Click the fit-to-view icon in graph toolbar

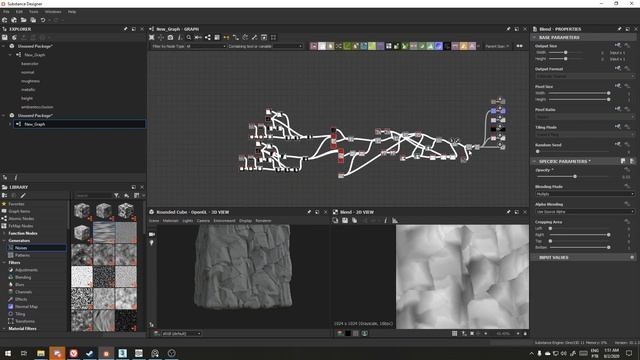tap(151, 38)
